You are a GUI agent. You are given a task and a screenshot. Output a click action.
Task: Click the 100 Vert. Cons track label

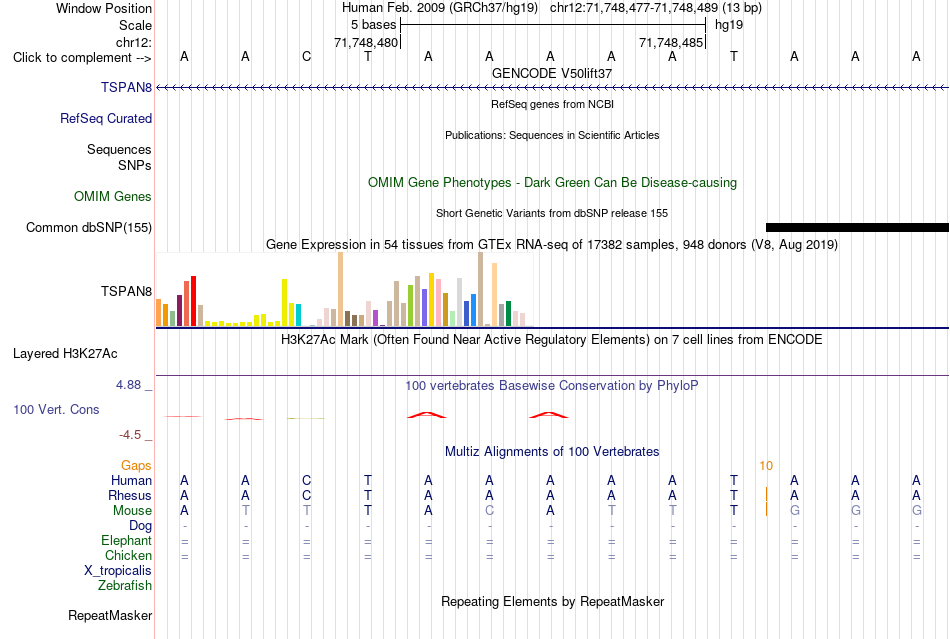(x=56, y=409)
